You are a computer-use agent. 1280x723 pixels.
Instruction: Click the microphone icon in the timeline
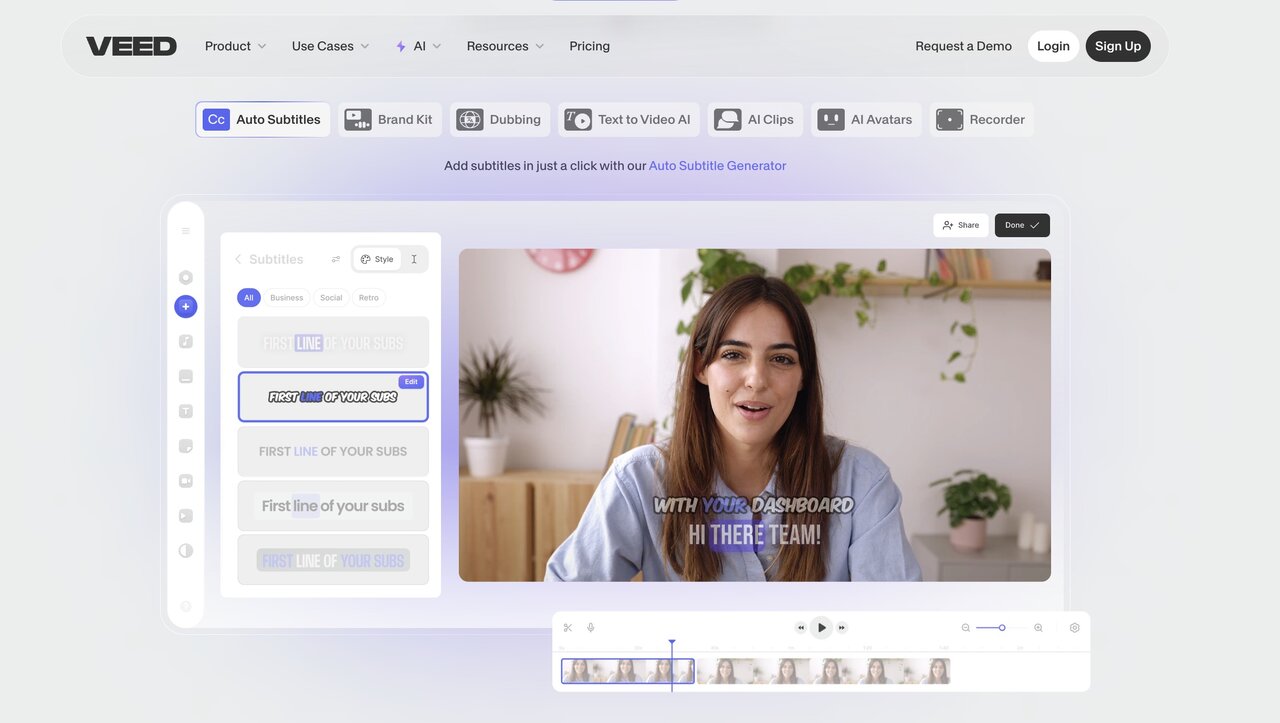pyautogui.click(x=591, y=628)
